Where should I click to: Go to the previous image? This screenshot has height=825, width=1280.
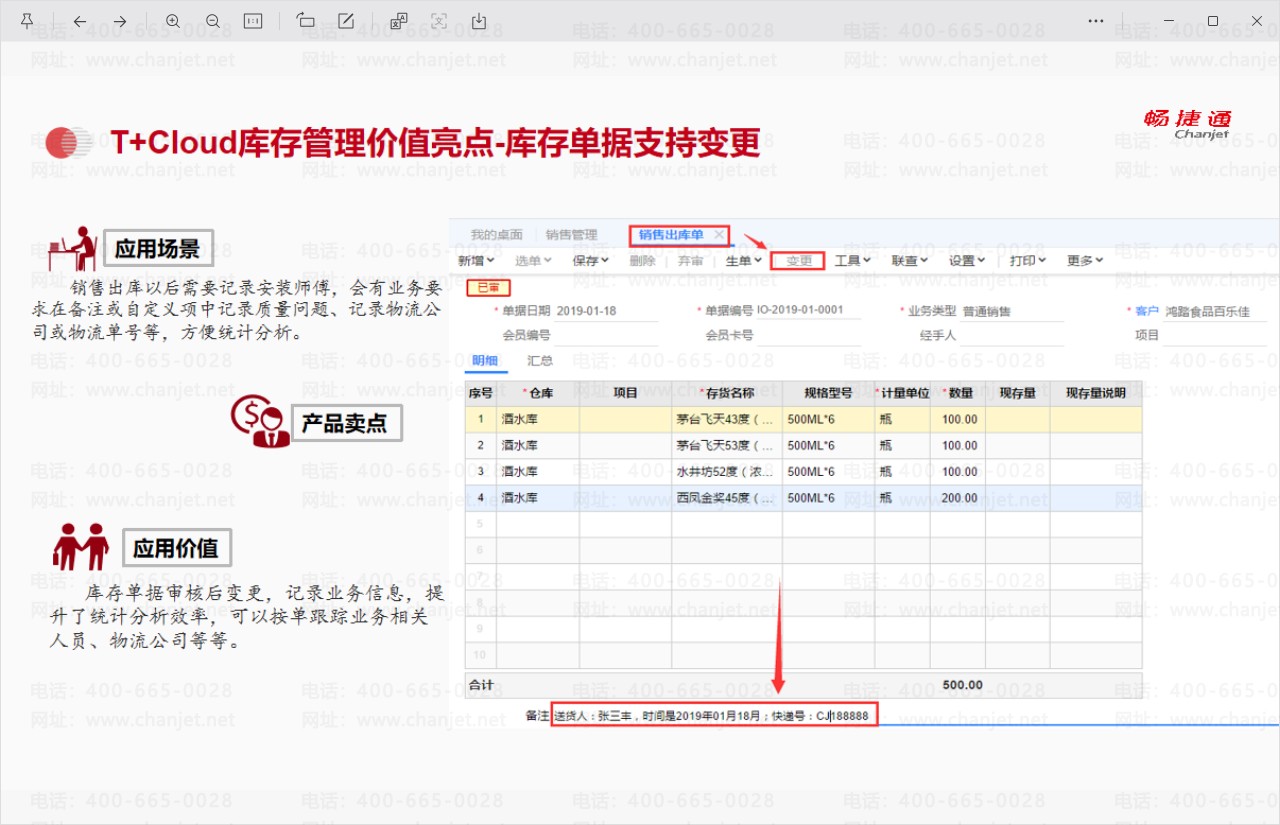coord(80,21)
